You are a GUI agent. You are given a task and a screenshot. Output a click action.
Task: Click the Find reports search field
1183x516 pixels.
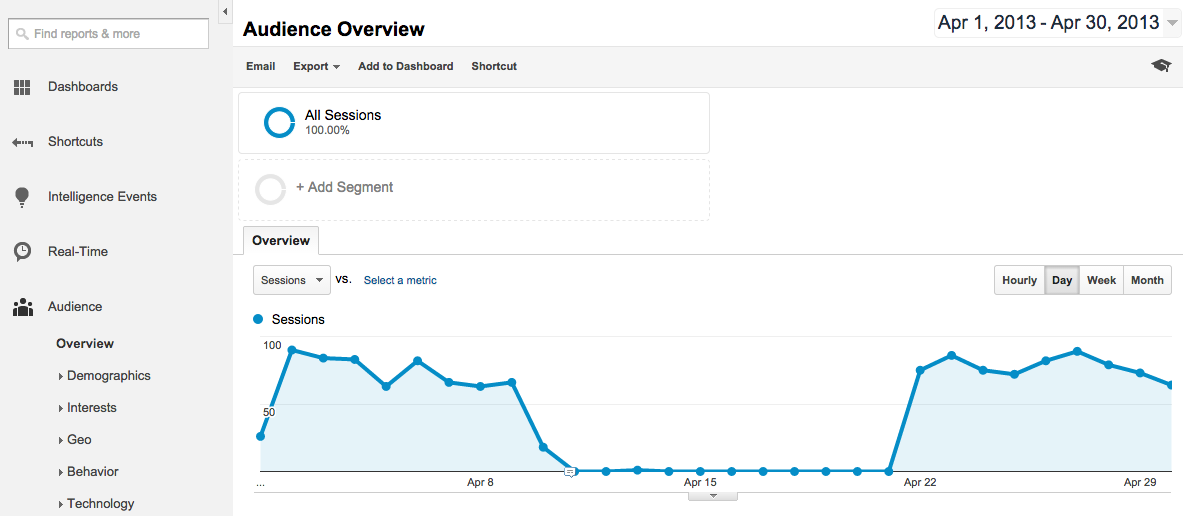click(x=108, y=34)
